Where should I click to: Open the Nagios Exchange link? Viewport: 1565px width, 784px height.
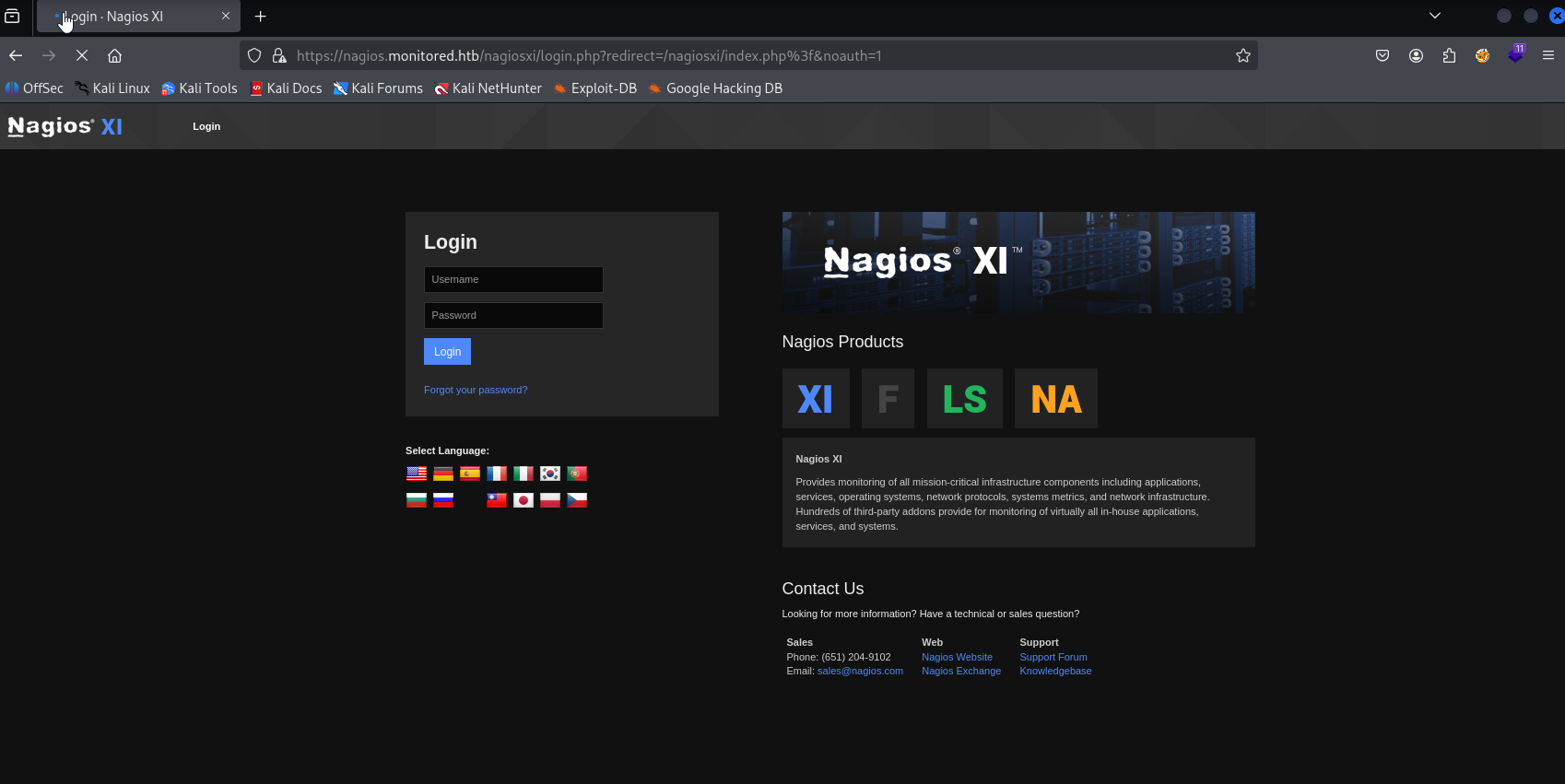[x=961, y=671]
